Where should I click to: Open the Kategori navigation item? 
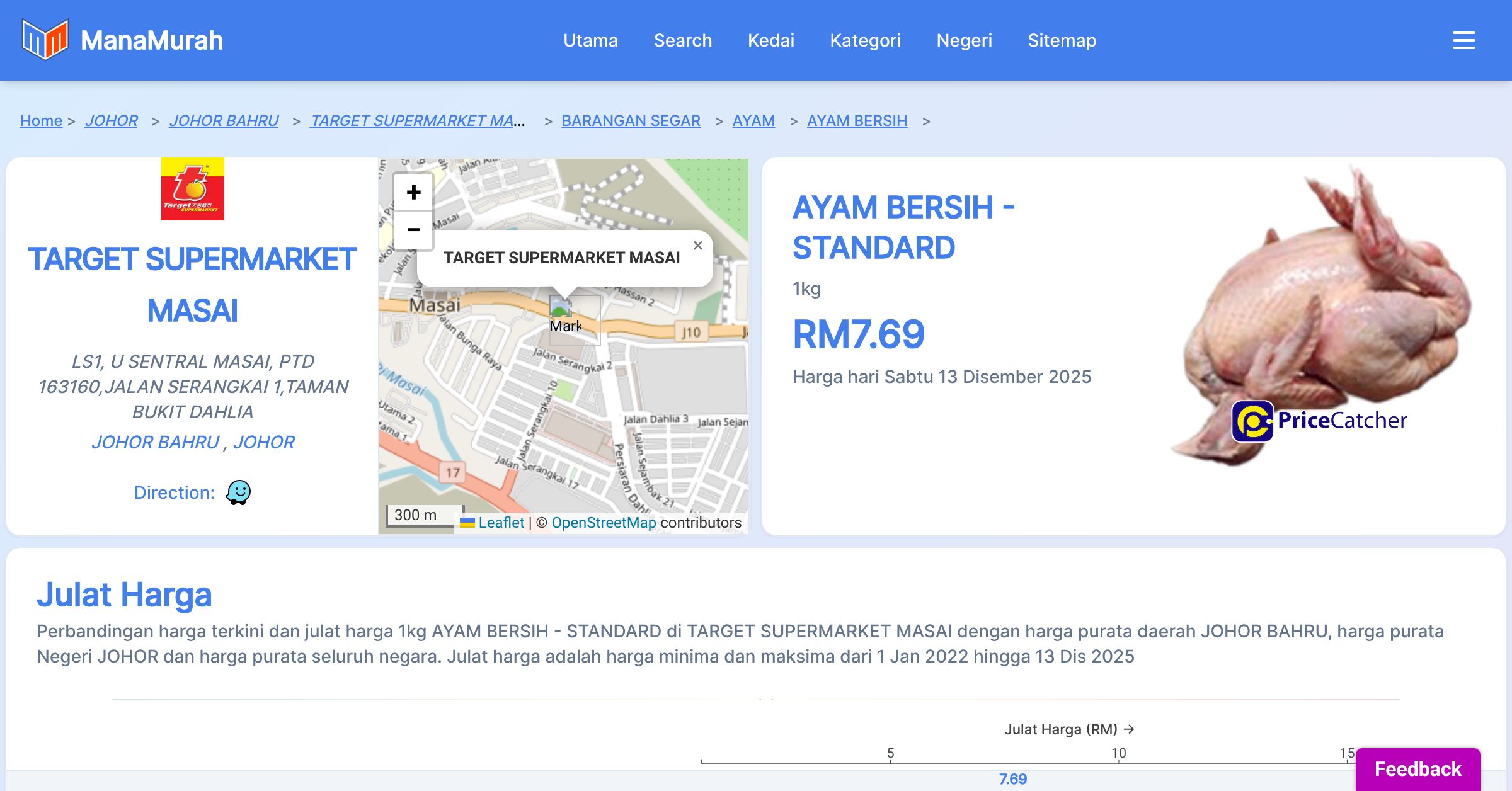point(865,40)
